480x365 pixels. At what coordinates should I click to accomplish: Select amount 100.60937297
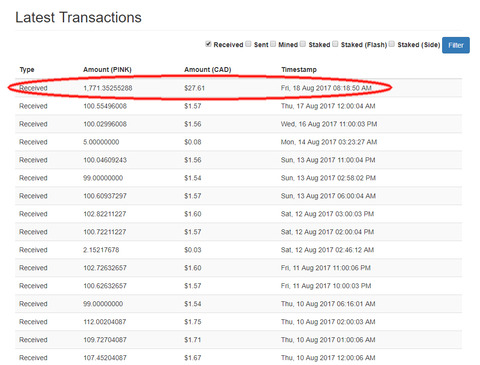click(x=105, y=196)
